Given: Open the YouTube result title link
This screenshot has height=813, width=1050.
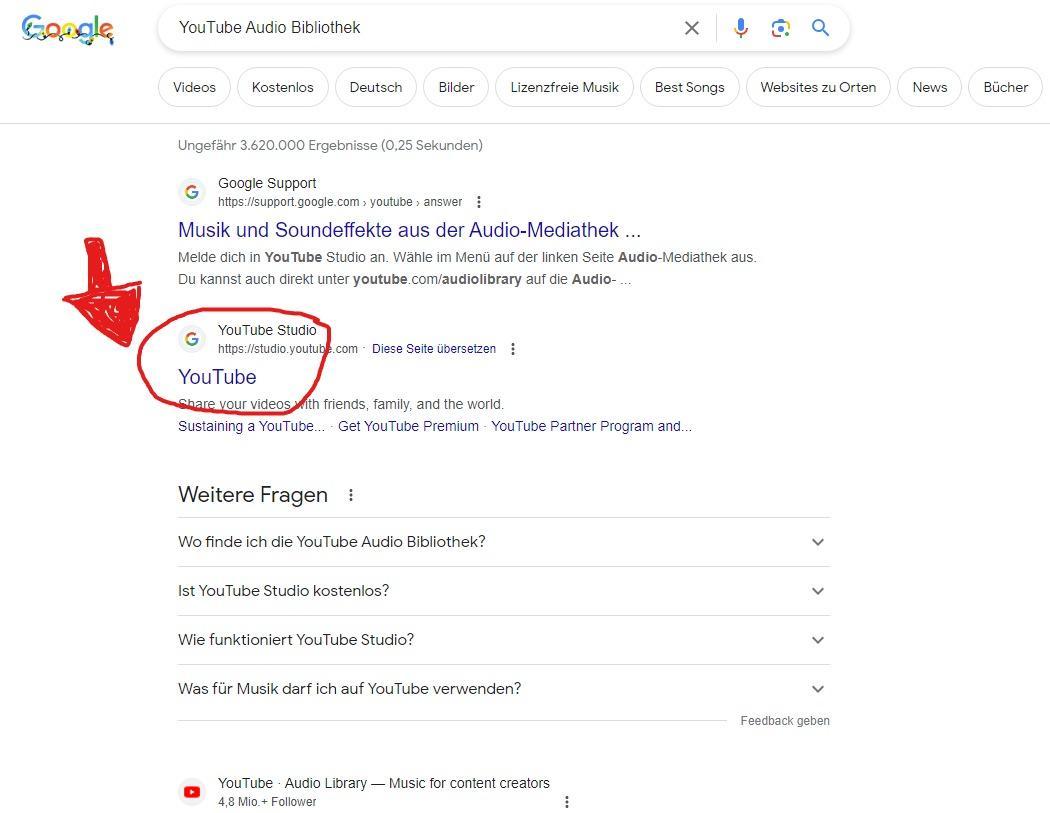Looking at the screenshot, I should tap(217, 377).
